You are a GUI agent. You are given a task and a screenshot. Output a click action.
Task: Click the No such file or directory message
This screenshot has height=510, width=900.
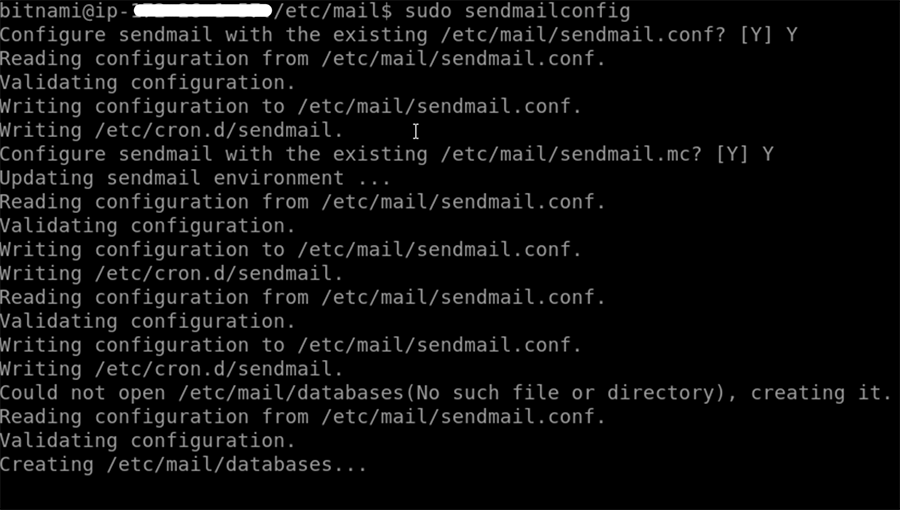(570, 393)
